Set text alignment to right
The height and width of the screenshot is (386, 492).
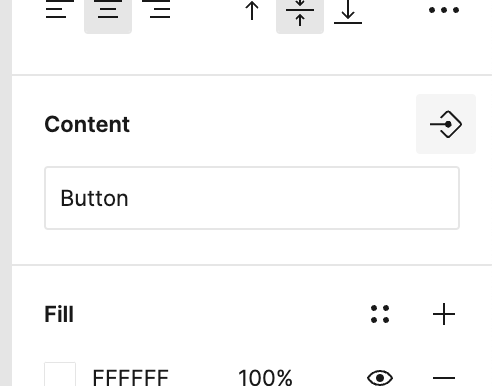click(x=156, y=10)
